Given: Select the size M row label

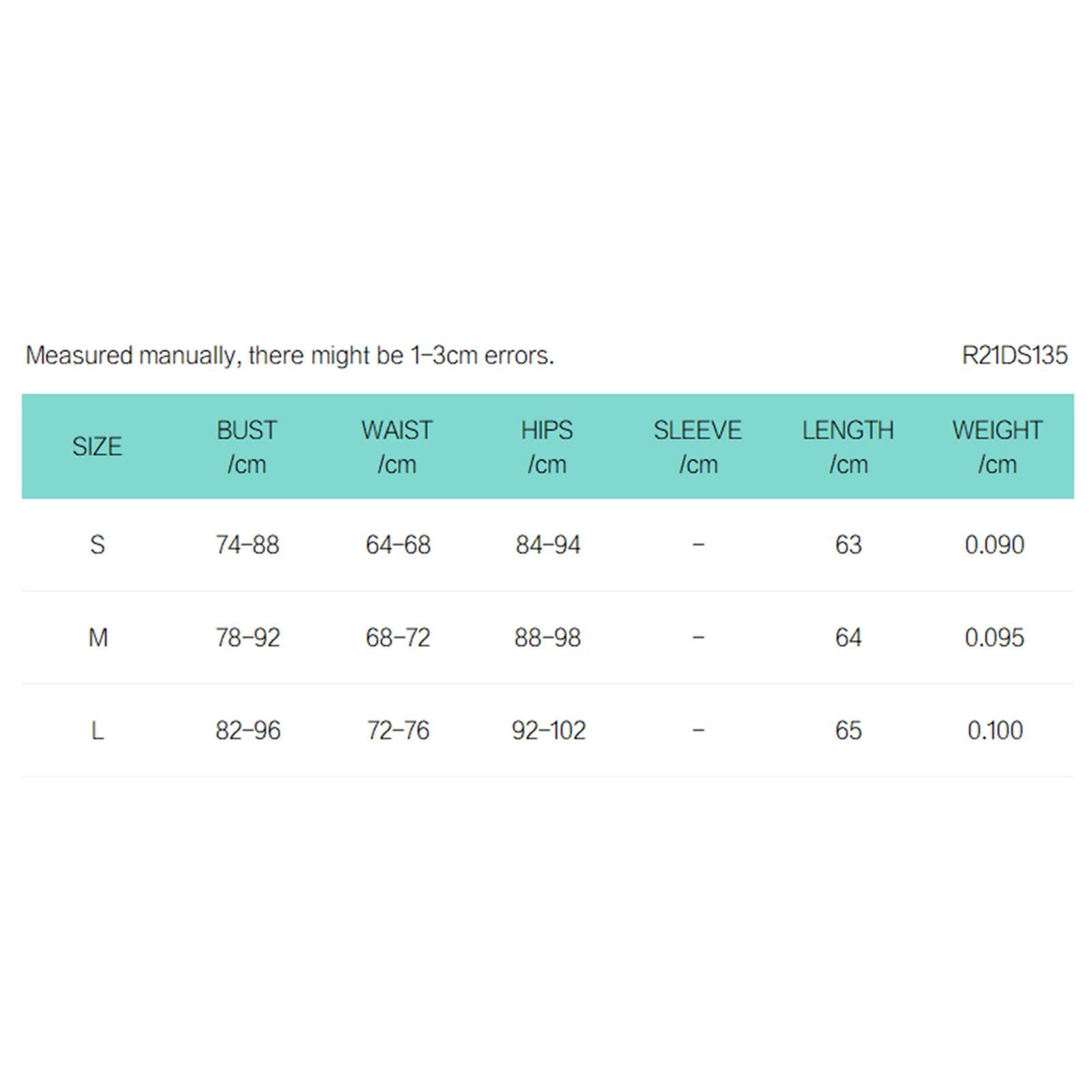Looking at the screenshot, I should [98, 637].
